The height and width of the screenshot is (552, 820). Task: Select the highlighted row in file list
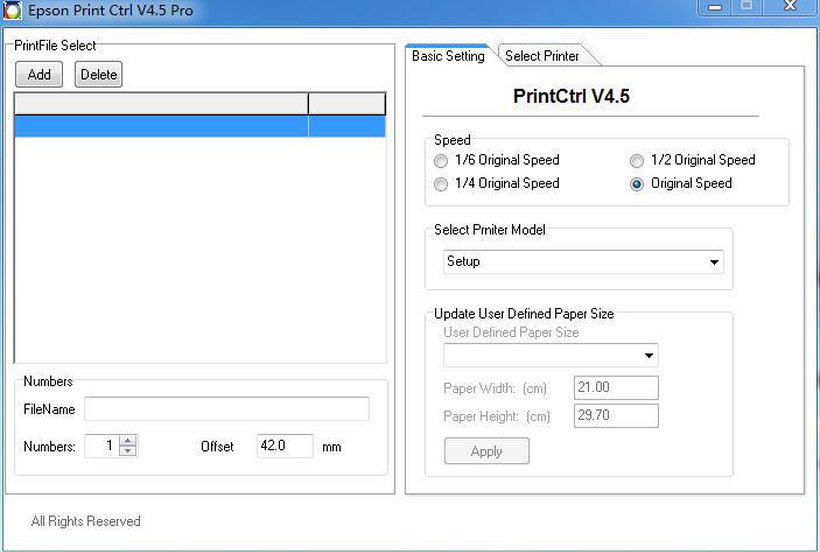click(x=200, y=126)
